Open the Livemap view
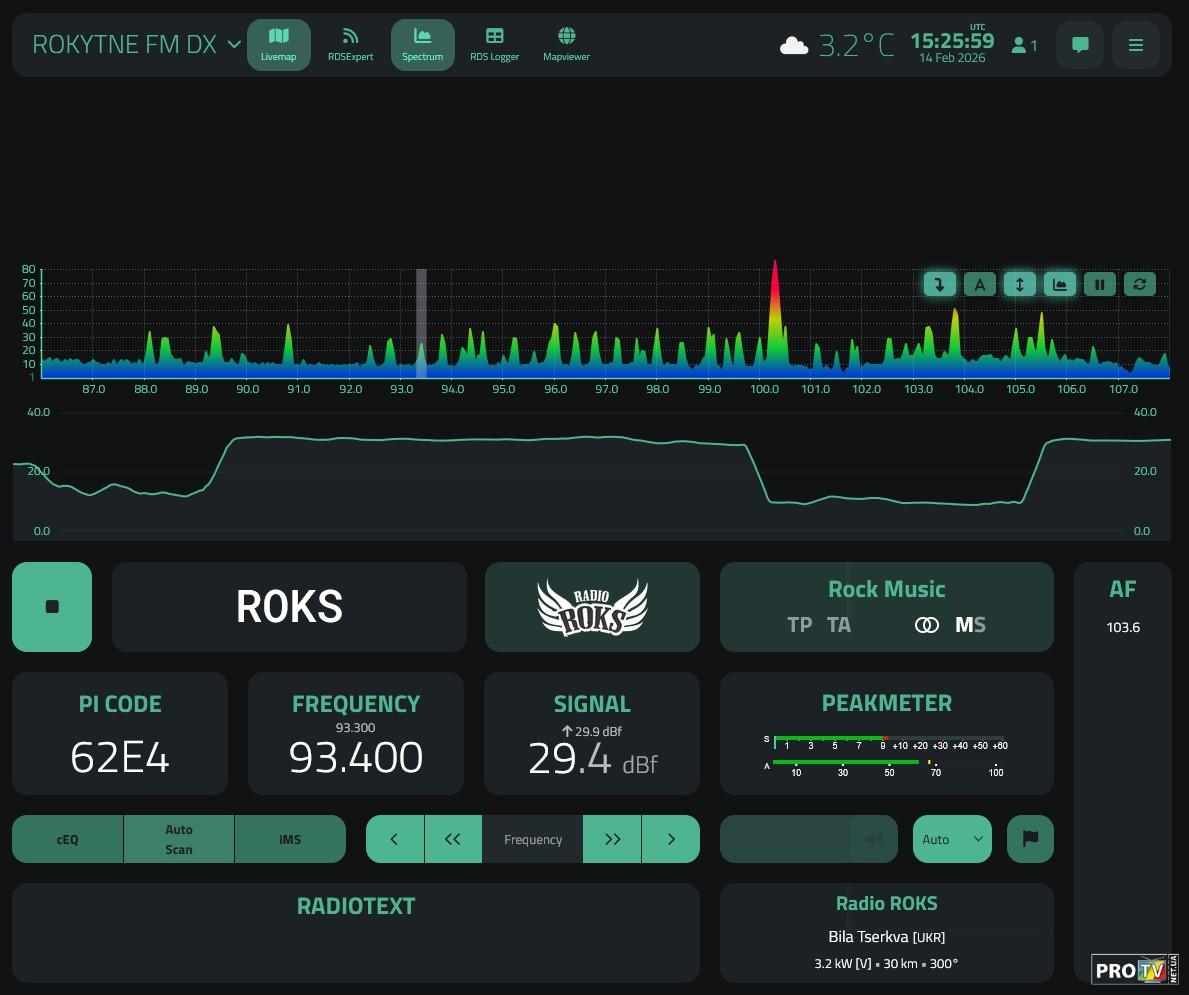 coord(278,45)
